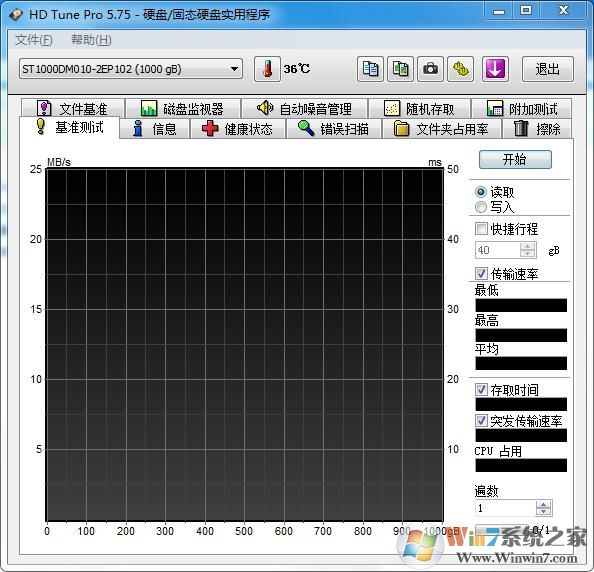
Task: Copy info to clipboard via the toolbar copy-text icon
Action: pos(370,69)
